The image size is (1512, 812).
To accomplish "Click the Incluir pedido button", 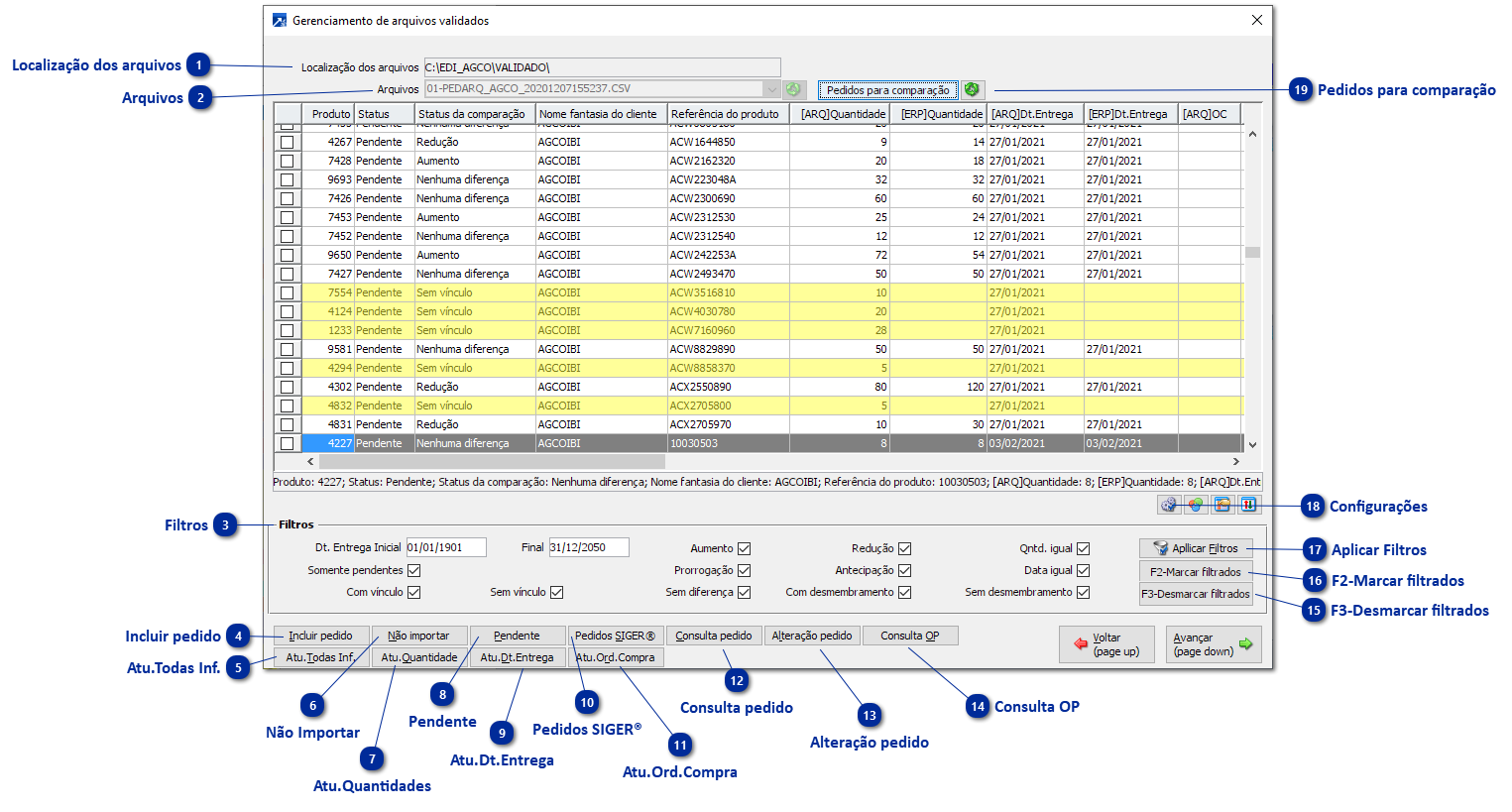I will point(320,636).
